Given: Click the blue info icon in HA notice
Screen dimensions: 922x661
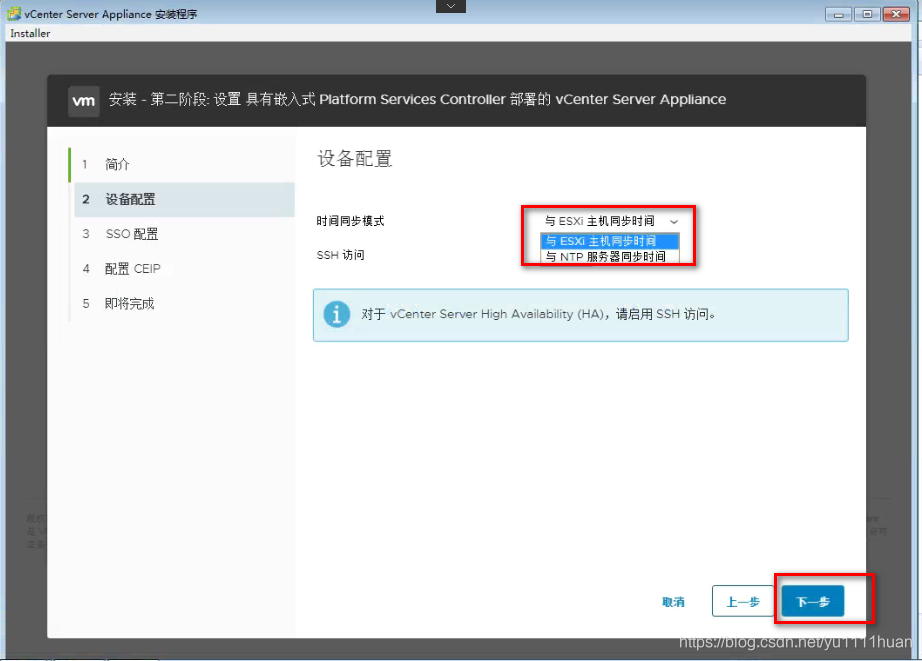Looking at the screenshot, I should point(337,315).
